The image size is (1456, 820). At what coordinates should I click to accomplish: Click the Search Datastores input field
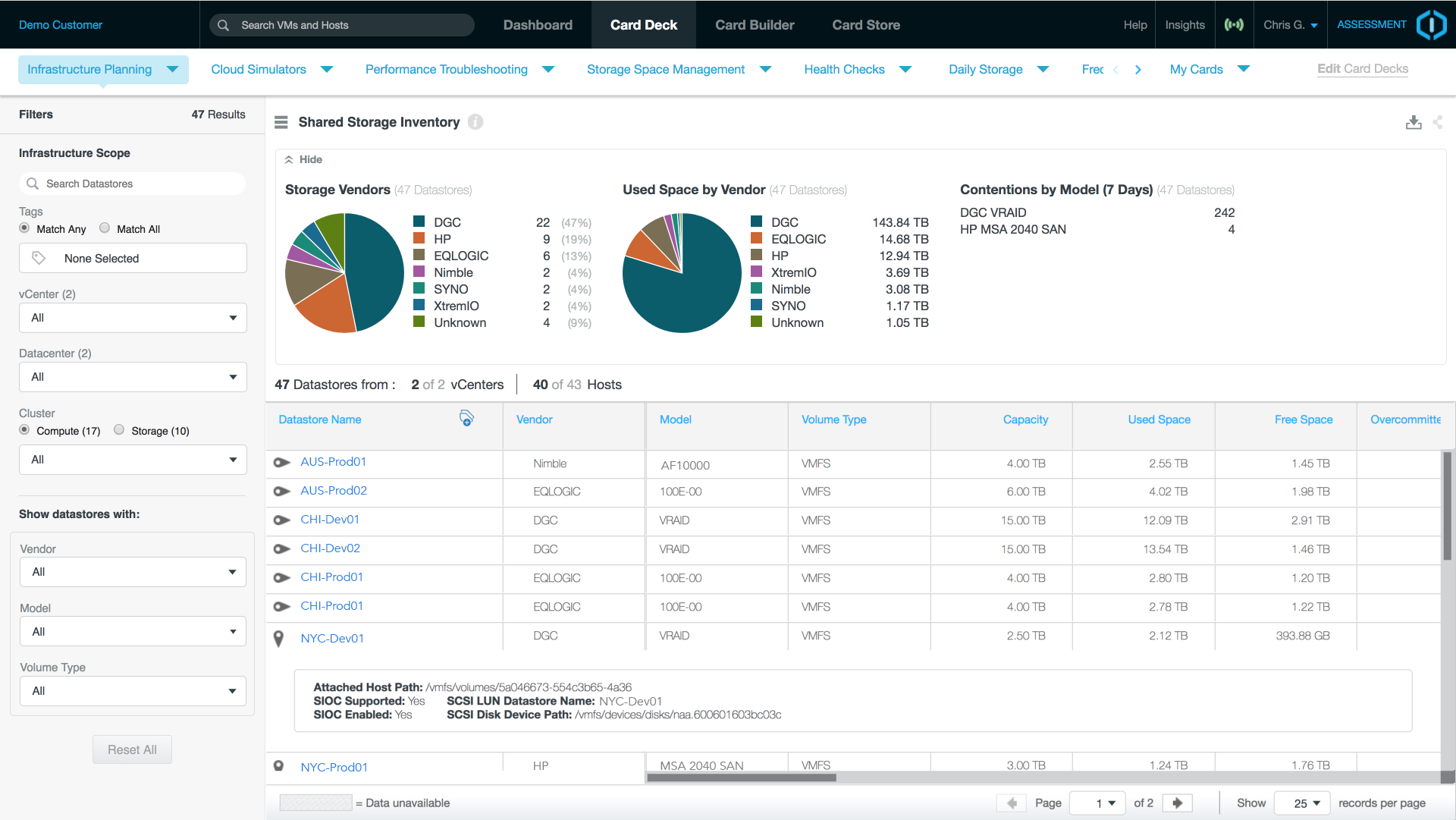(133, 184)
